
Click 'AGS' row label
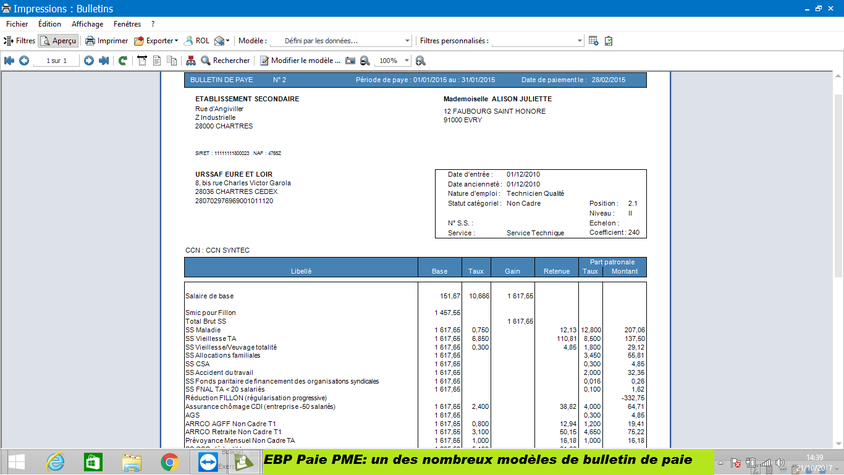[x=192, y=415]
